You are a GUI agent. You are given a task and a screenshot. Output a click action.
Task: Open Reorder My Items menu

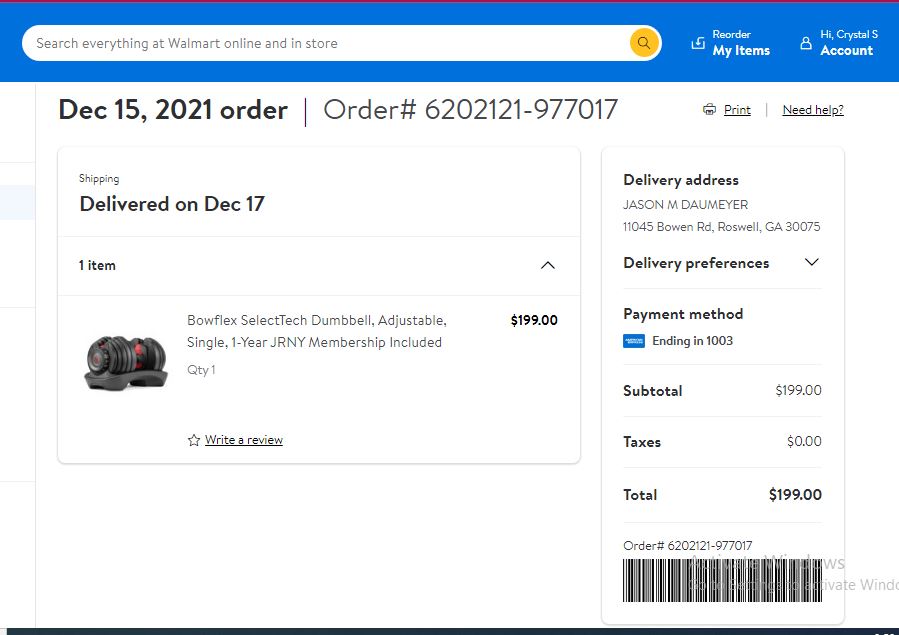731,43
